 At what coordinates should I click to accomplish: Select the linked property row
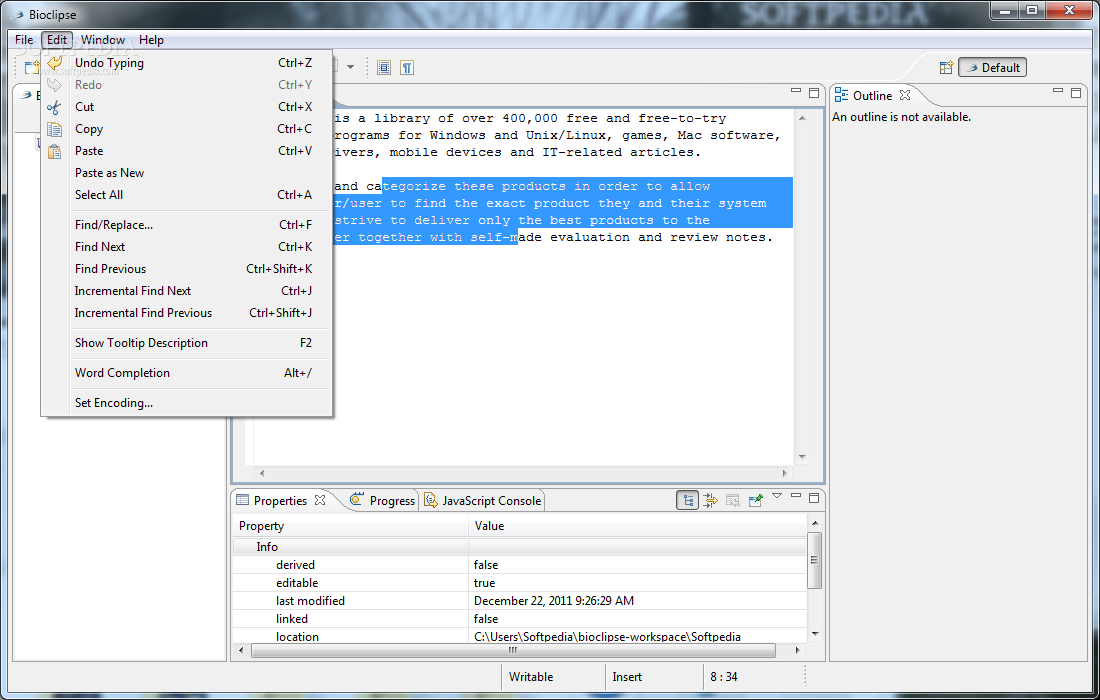pos(519,619)
